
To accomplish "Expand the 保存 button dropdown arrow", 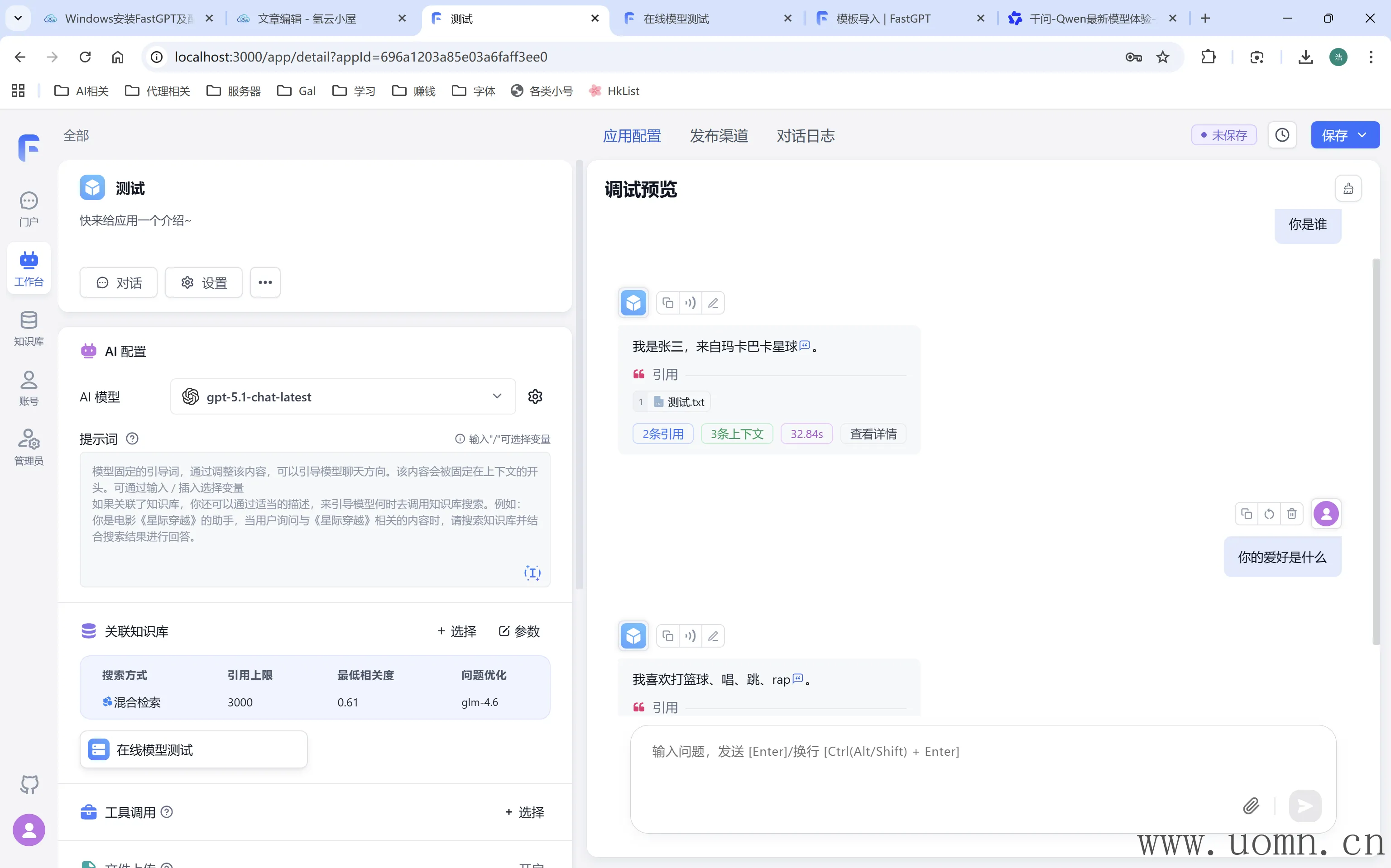I will (x=1362, y=135).
